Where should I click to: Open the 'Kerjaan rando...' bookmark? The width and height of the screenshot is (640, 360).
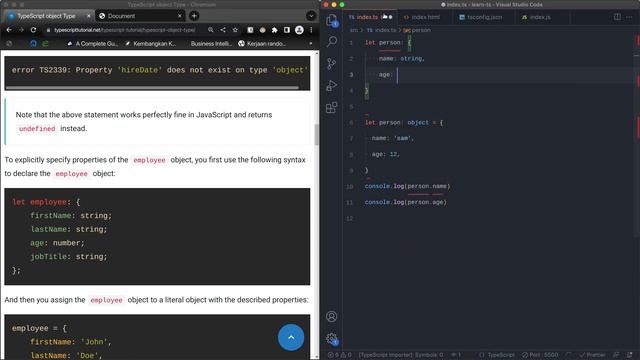(x=262, y=43)
